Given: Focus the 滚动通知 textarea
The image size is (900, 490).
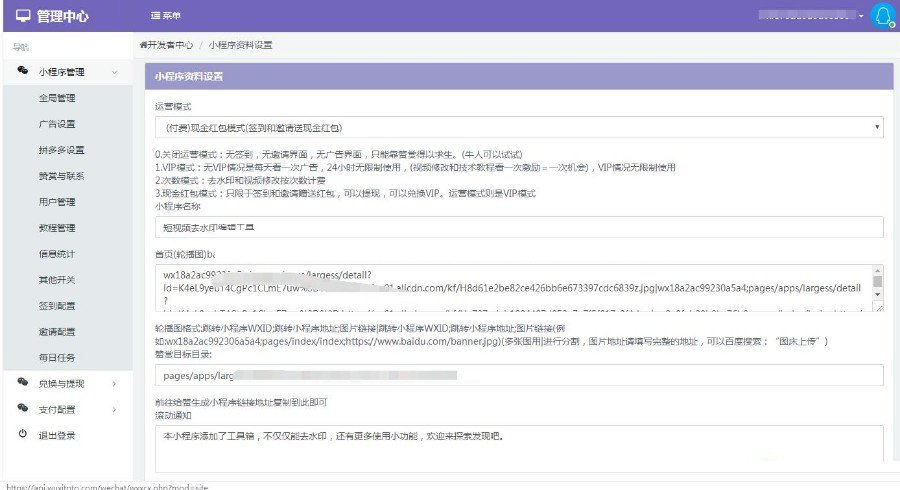Looking at the screenshot, I should tap(519, 449).
